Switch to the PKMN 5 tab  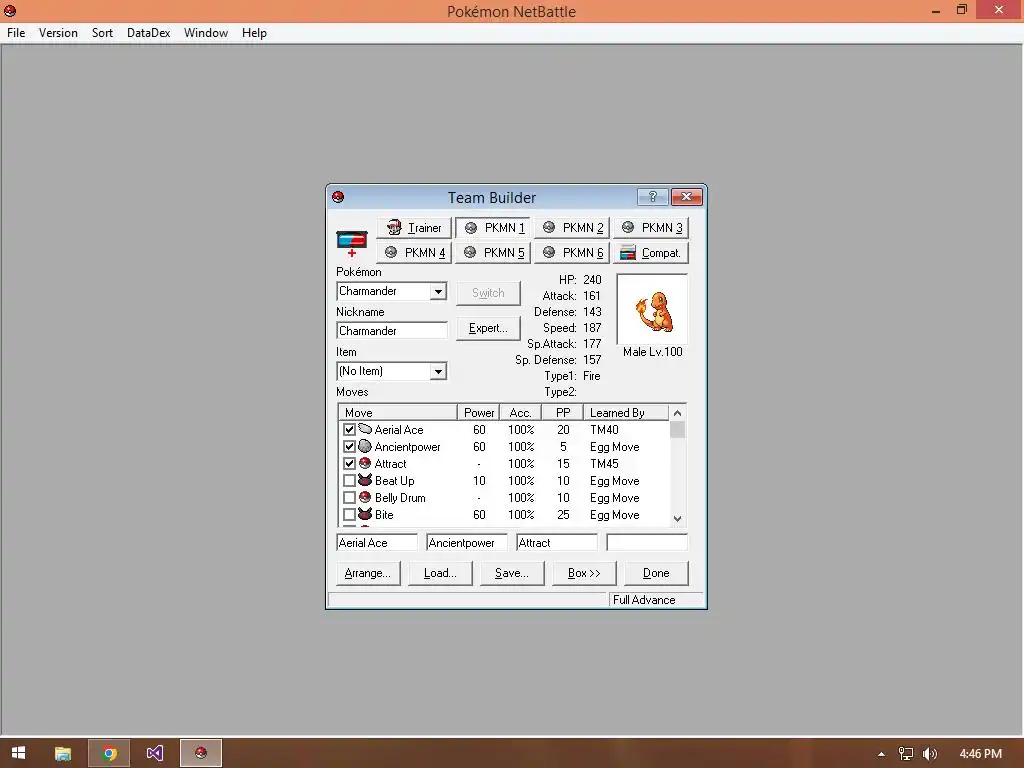(x=493, y=252)
